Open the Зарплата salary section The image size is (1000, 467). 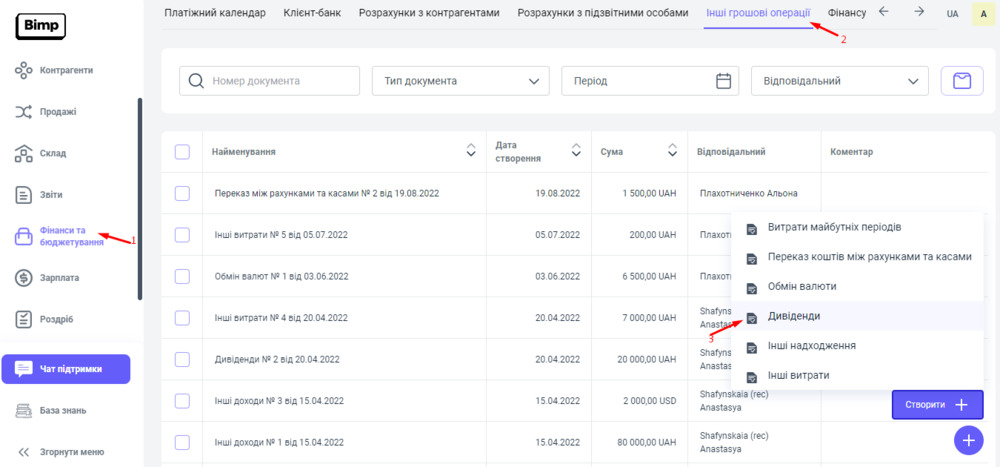click(59, 277)
